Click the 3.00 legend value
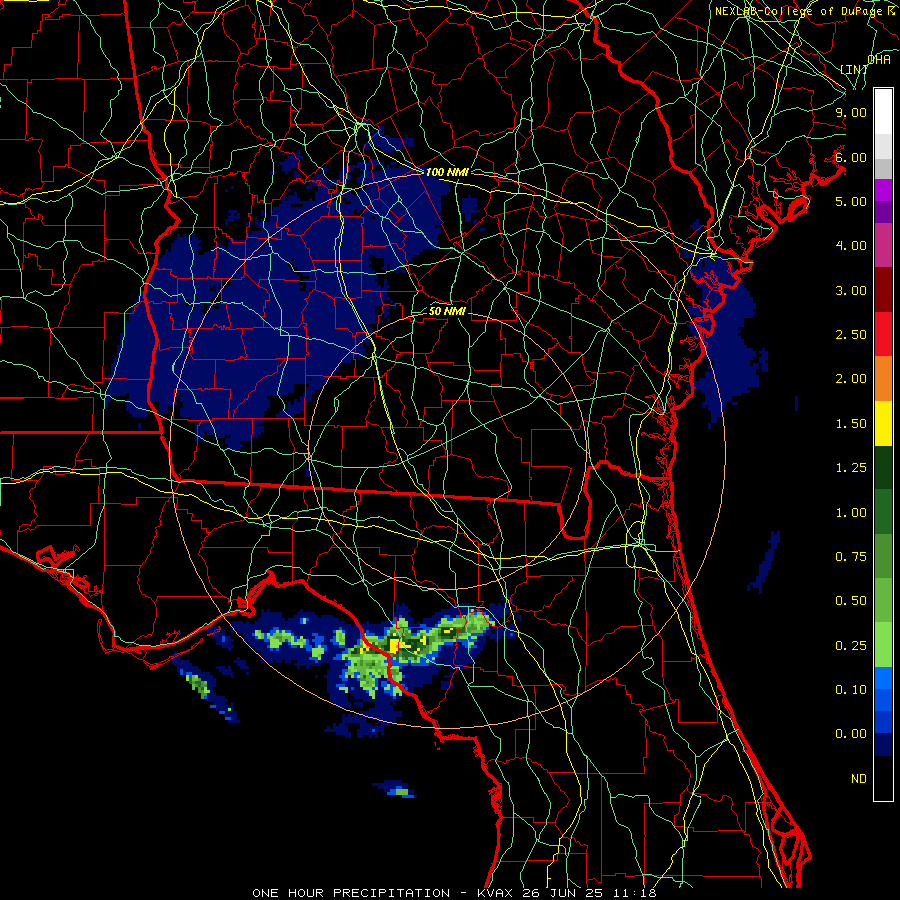 [851, 290]
